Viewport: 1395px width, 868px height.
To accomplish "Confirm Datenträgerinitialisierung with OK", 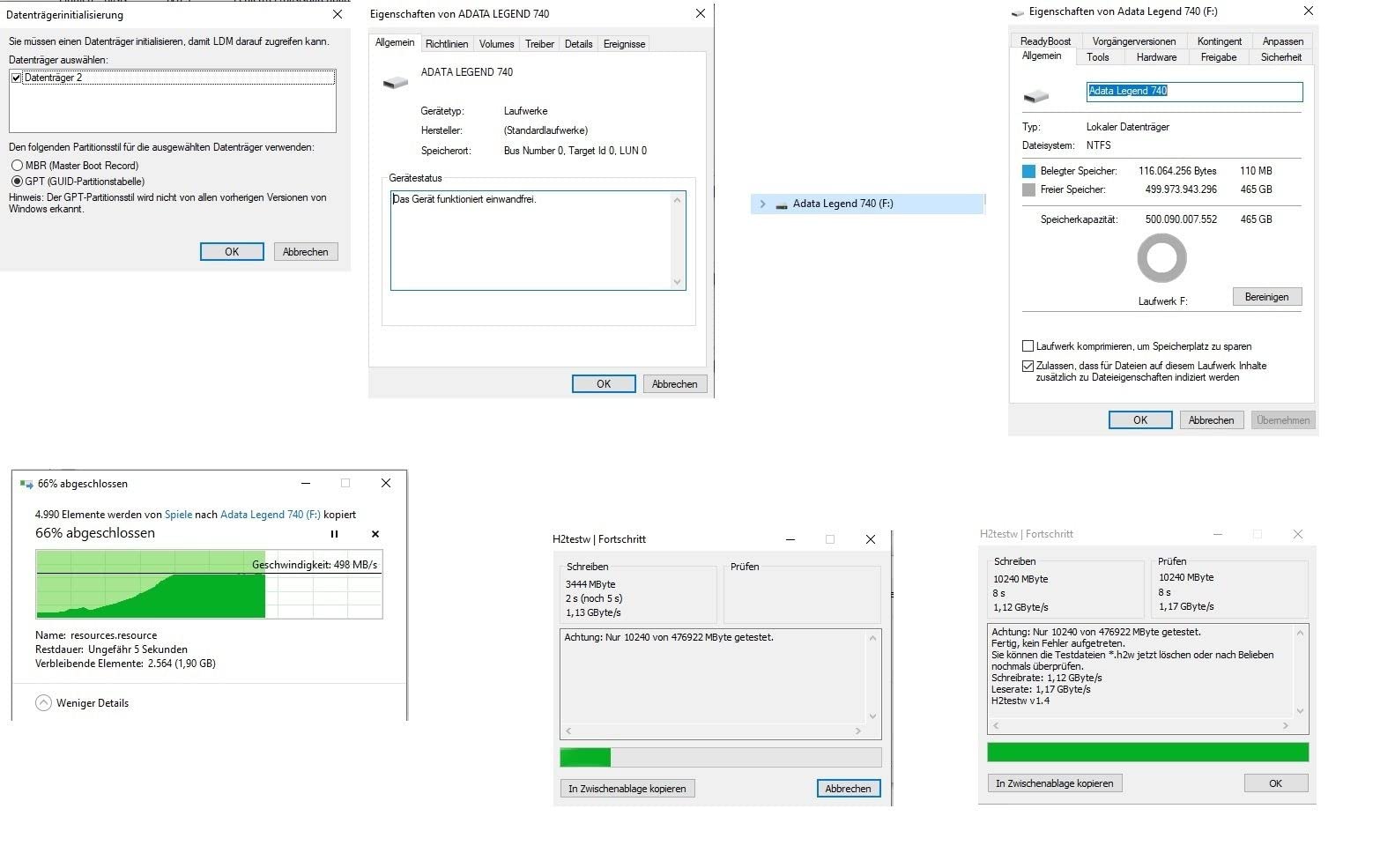I will pyautogui.click(x=232, y=252).
